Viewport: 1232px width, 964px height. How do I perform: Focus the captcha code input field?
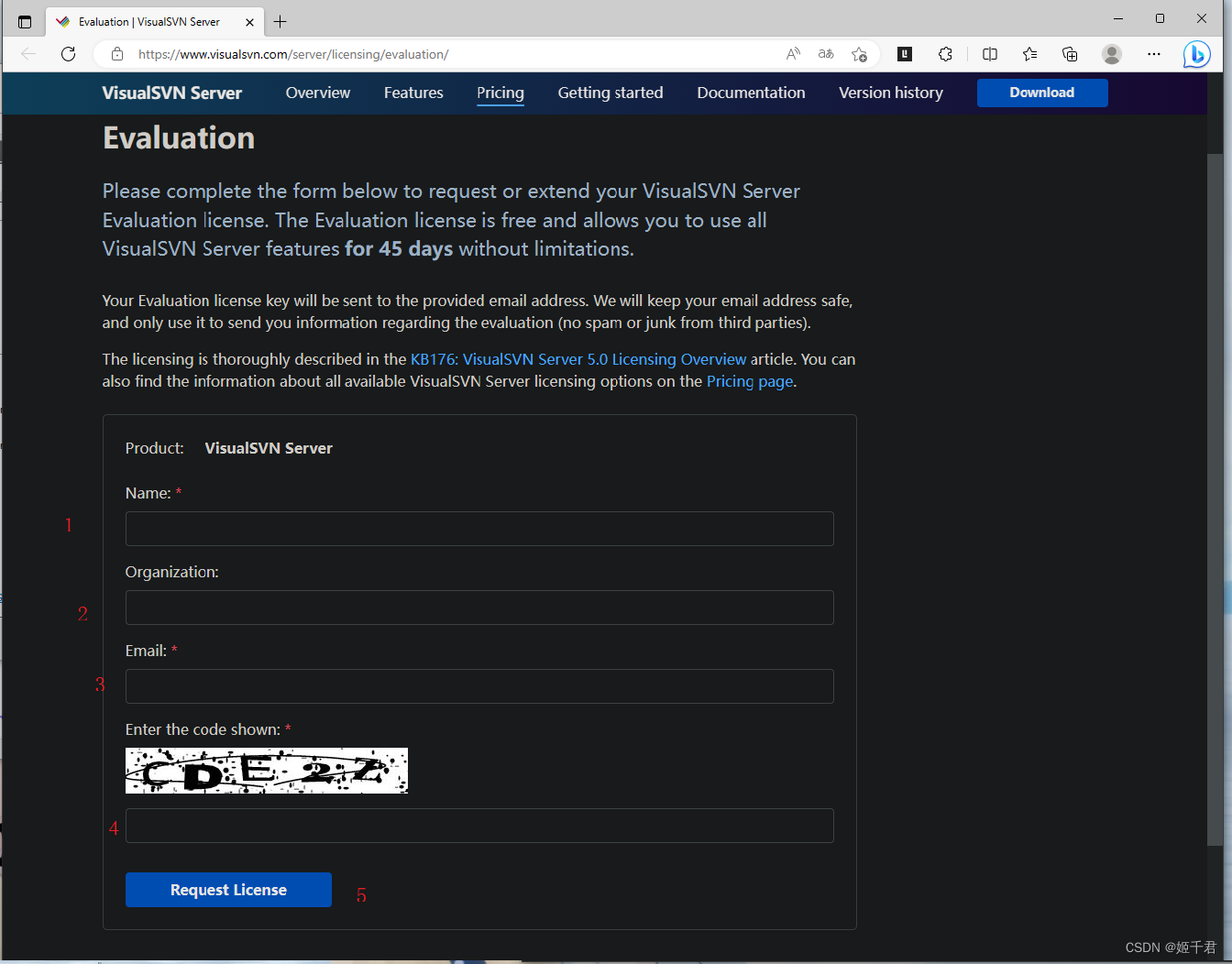[x=479, y=826]
